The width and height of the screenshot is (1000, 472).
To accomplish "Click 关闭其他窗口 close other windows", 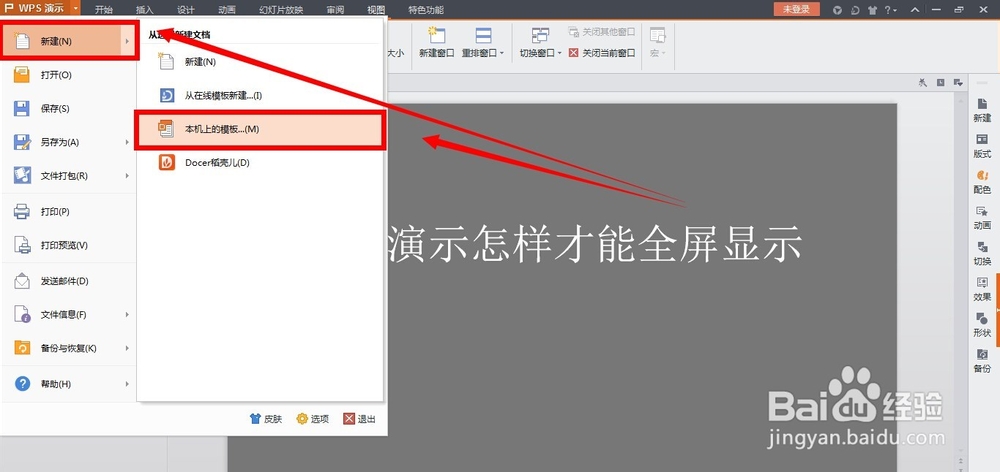I will point(602,31).
